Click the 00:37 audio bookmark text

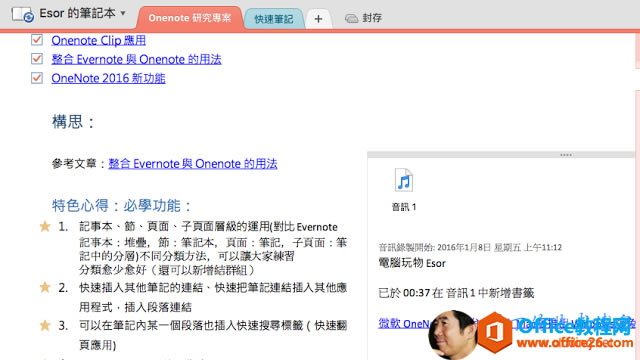[416, 293]
